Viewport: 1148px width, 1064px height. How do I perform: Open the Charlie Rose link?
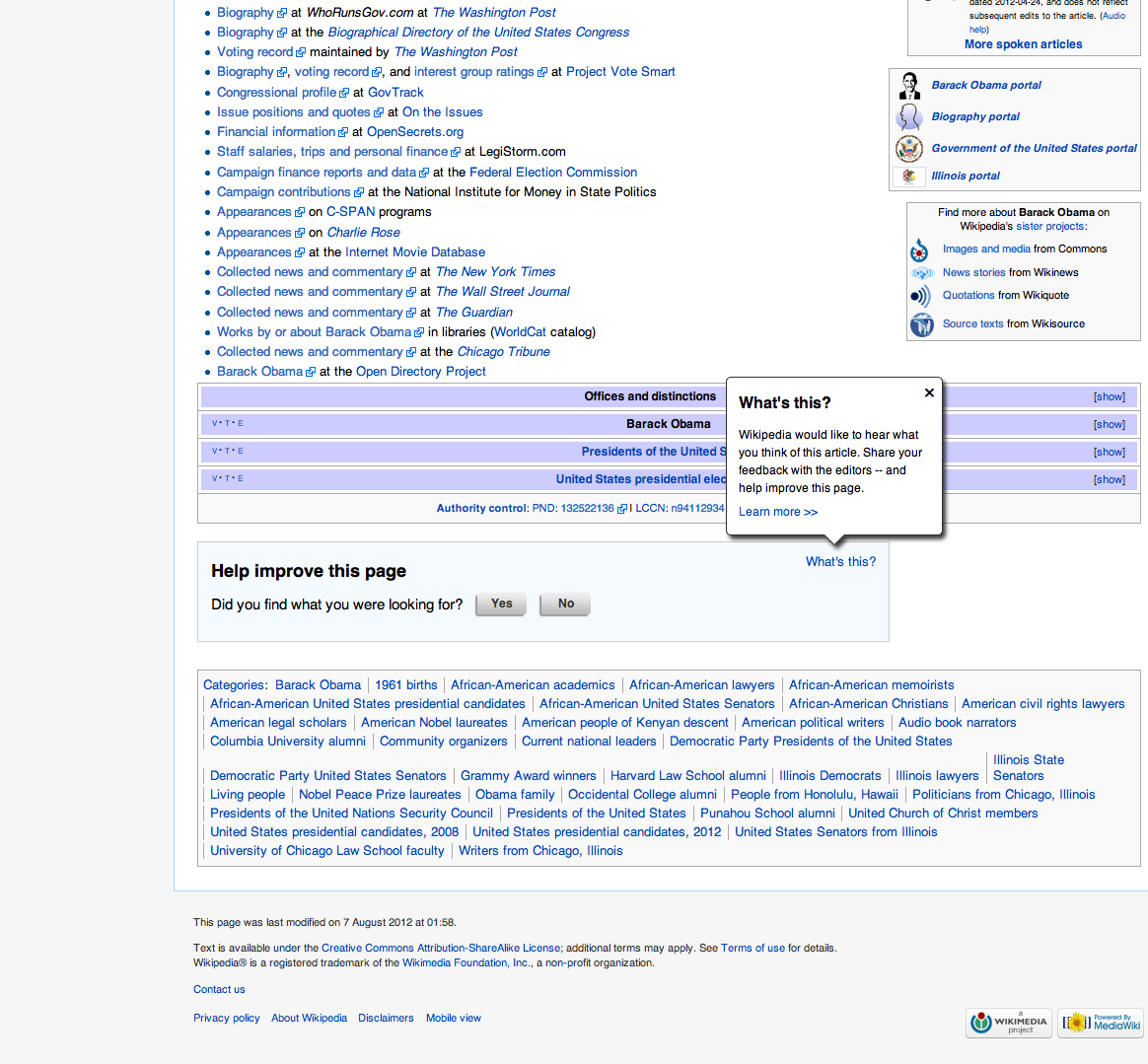click(363, 232)
